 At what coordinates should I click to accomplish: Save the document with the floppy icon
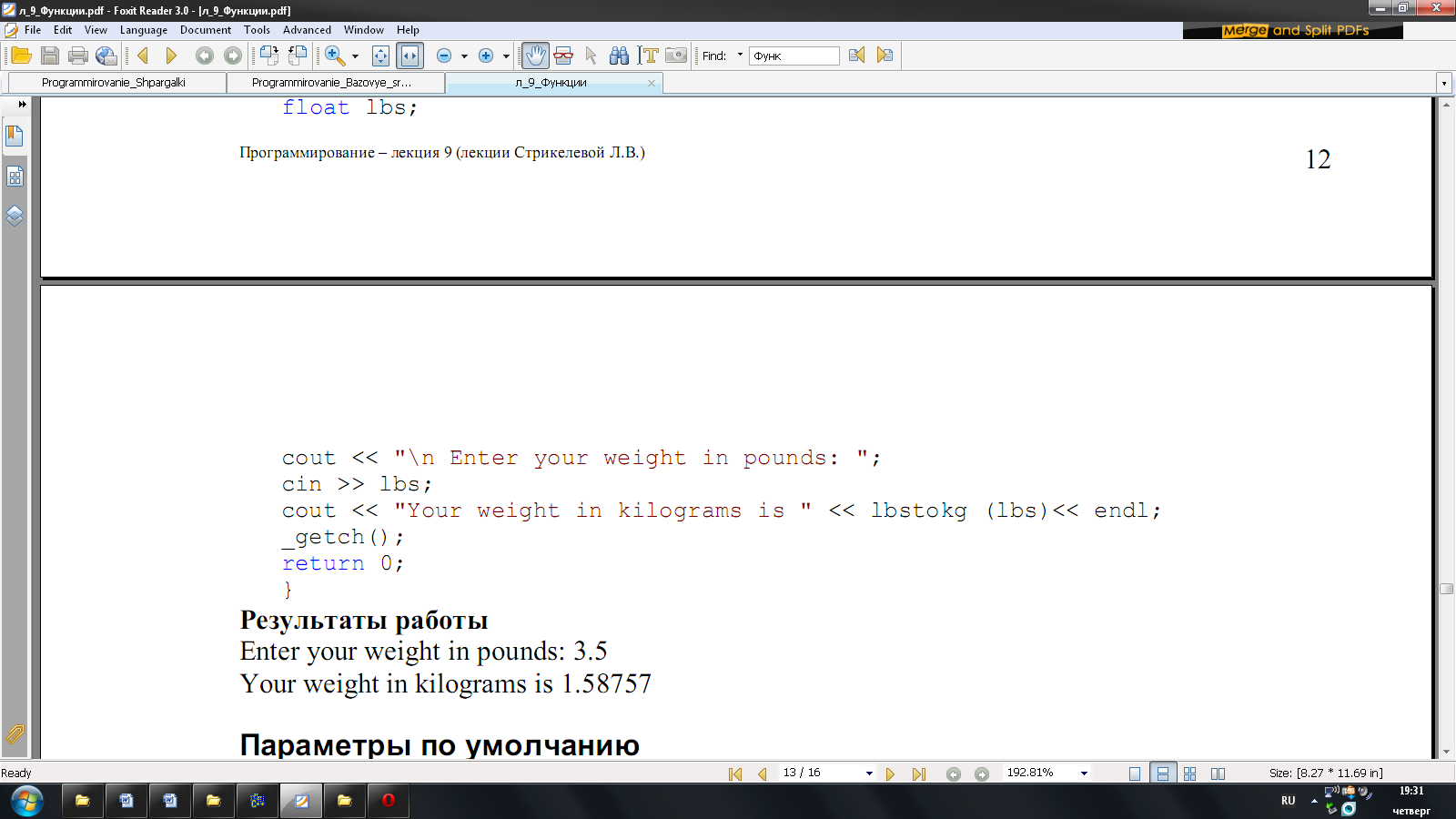point(50,56)
